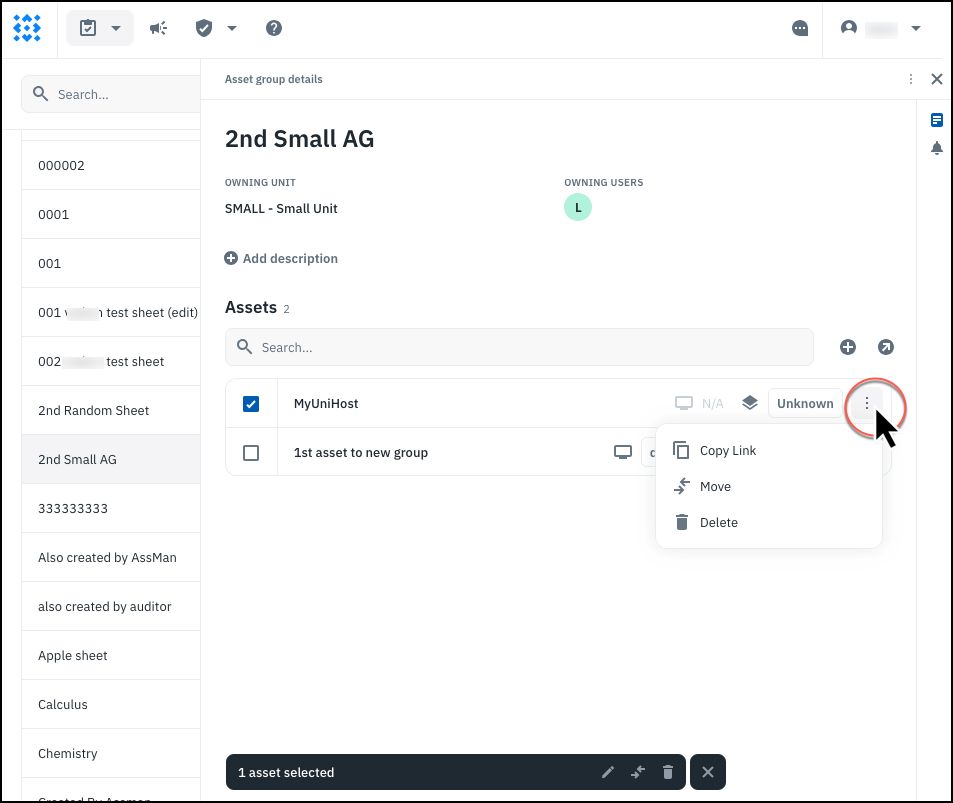The width and height of the screenshot is (953, 803).
Task: Uncheck the MyUniHost checkbox
Action: click(x=251, y=404)
